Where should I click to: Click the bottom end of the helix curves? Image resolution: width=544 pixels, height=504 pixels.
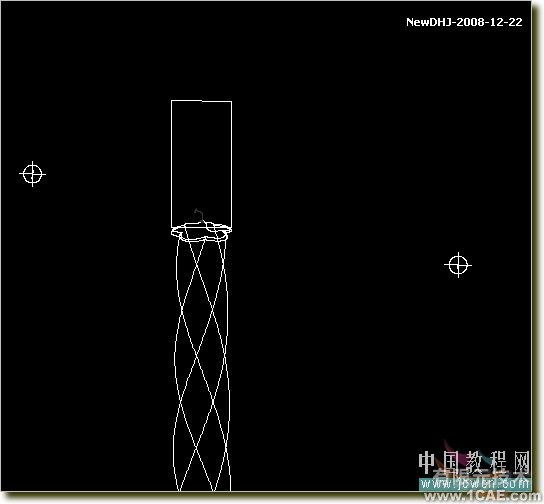[x=203, y=488]
